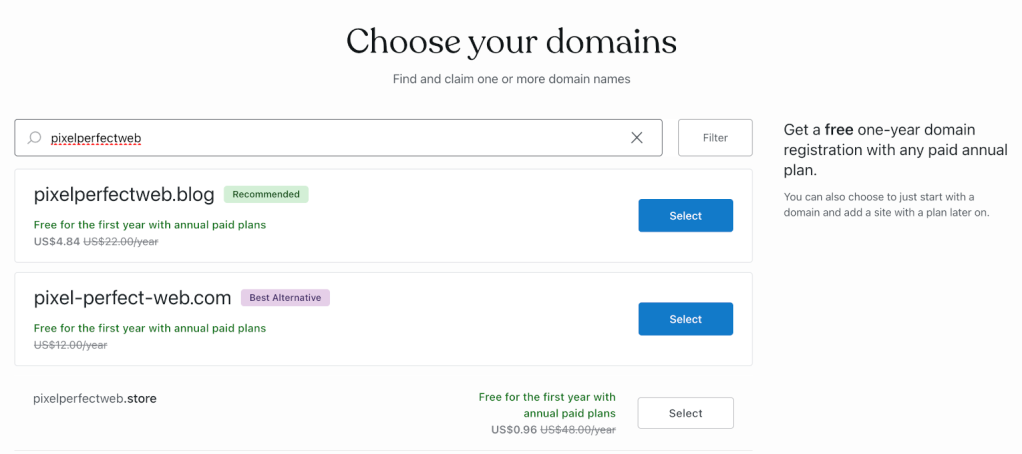Select the pixel-perfect-web.com domain
Screen dimensions: 1022x454
685,319
